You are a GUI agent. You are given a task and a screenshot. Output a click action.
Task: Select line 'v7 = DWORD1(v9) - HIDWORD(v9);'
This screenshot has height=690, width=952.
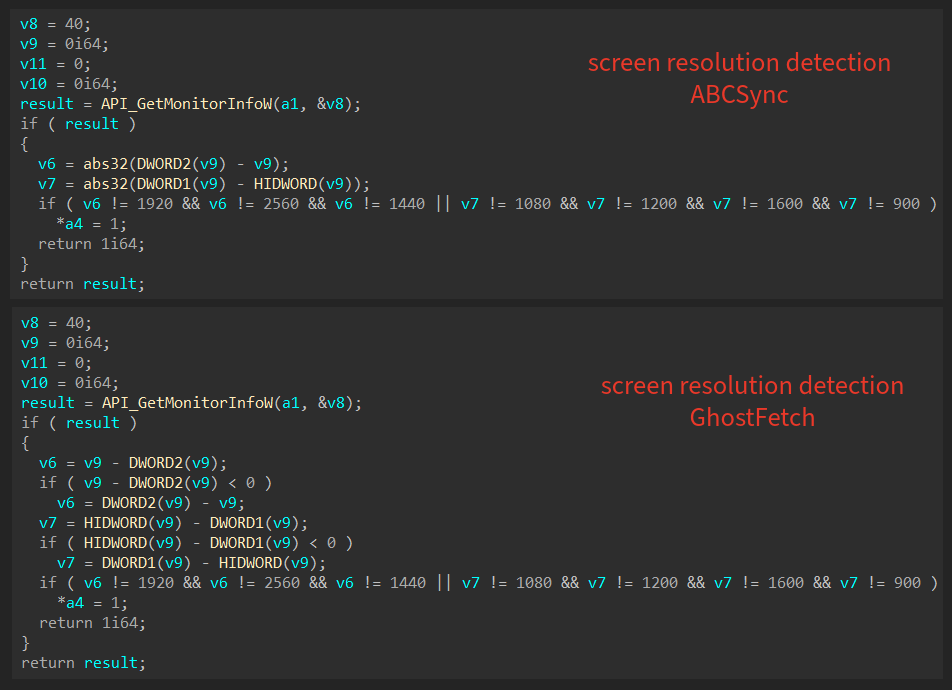(191, 563)
